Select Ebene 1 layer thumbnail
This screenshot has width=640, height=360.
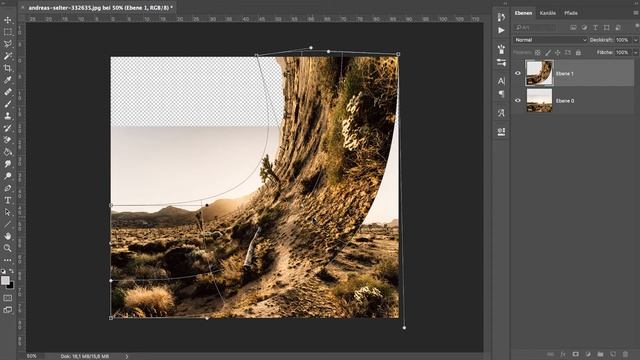pyautogui.click(x=539, y=73)
